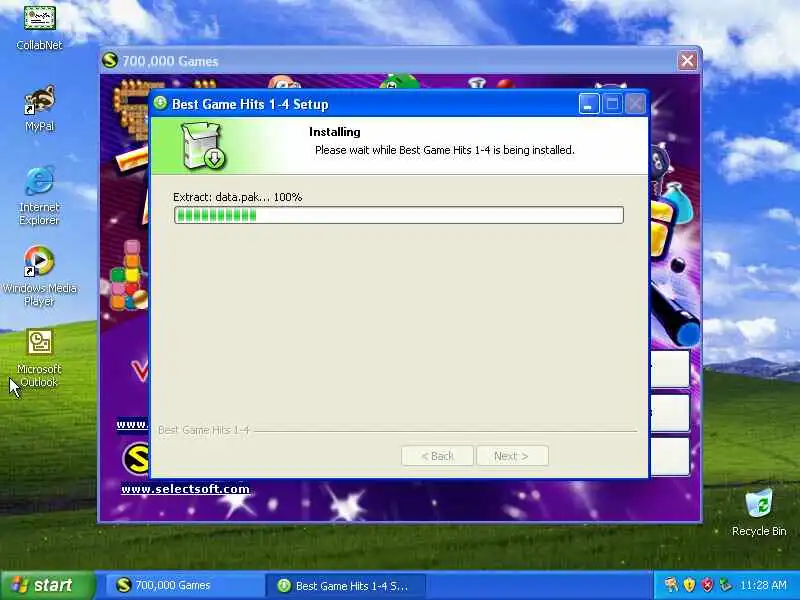The image size is (800, 600).
Task: Click the 'Installing' heading text
Action: pyautogui.click(x=335, y=132)
